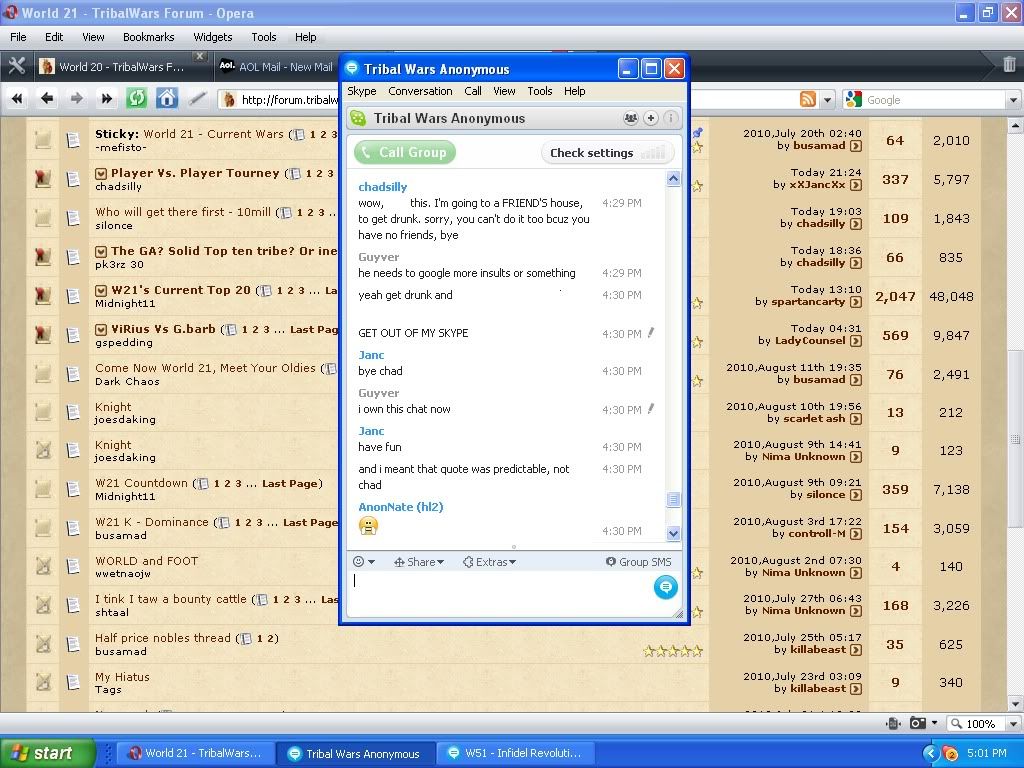Open the emoticon picker dropdown in Skype
1024x768 pixels.
pos(364,562)
